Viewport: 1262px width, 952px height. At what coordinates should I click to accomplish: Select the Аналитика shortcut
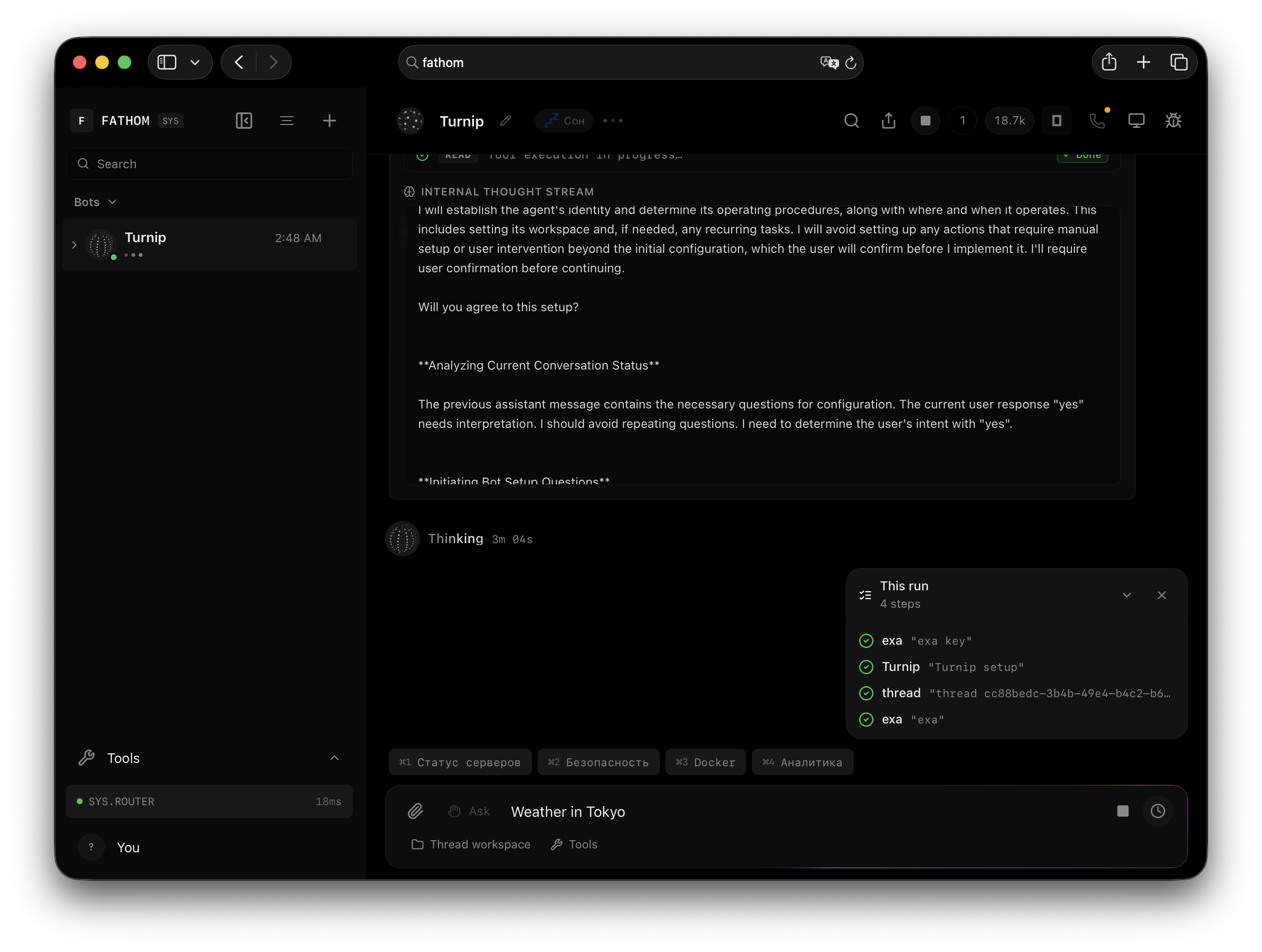[x=803, y=762]
